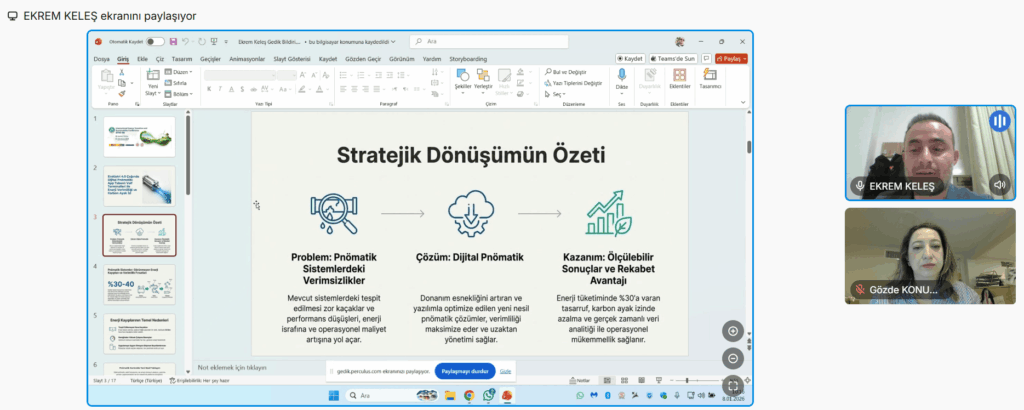The image size is (1024, 410).
Task: Toggle the Otomatik Kaydet switch
Action: click(155, 42)
